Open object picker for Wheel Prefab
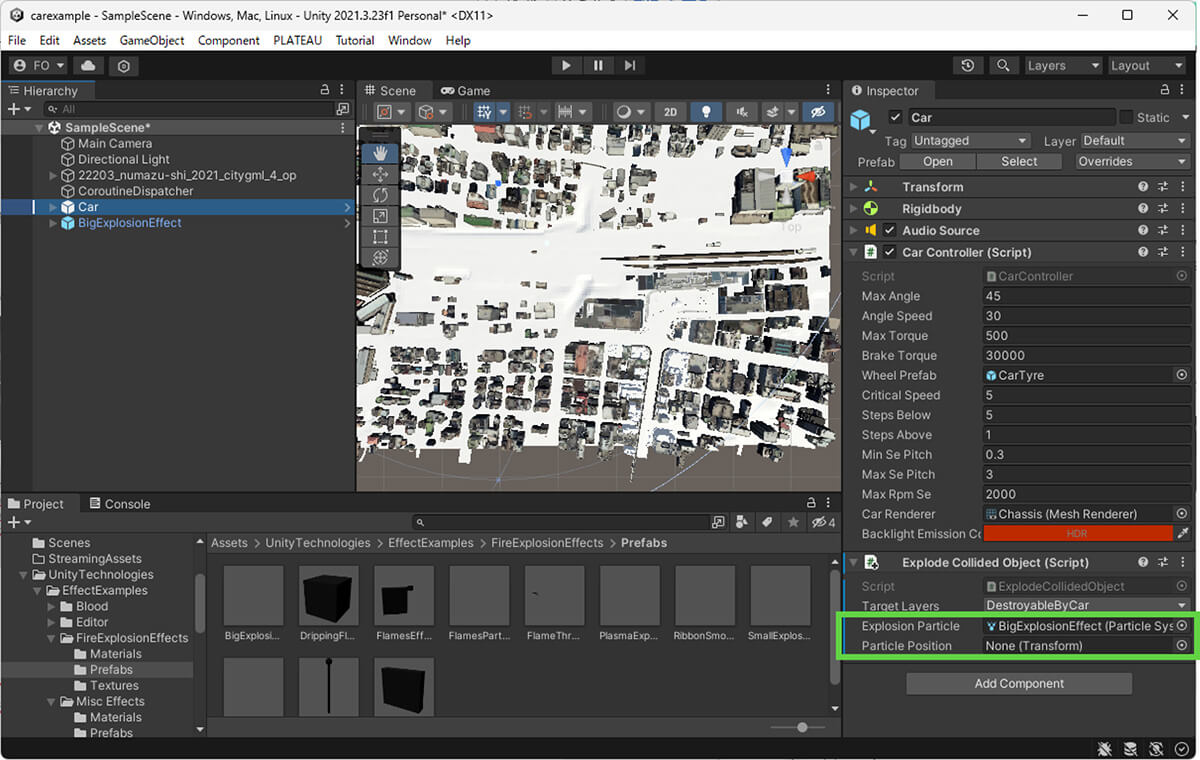The height and width of the screenshot is (760, 1200). 1182,375
